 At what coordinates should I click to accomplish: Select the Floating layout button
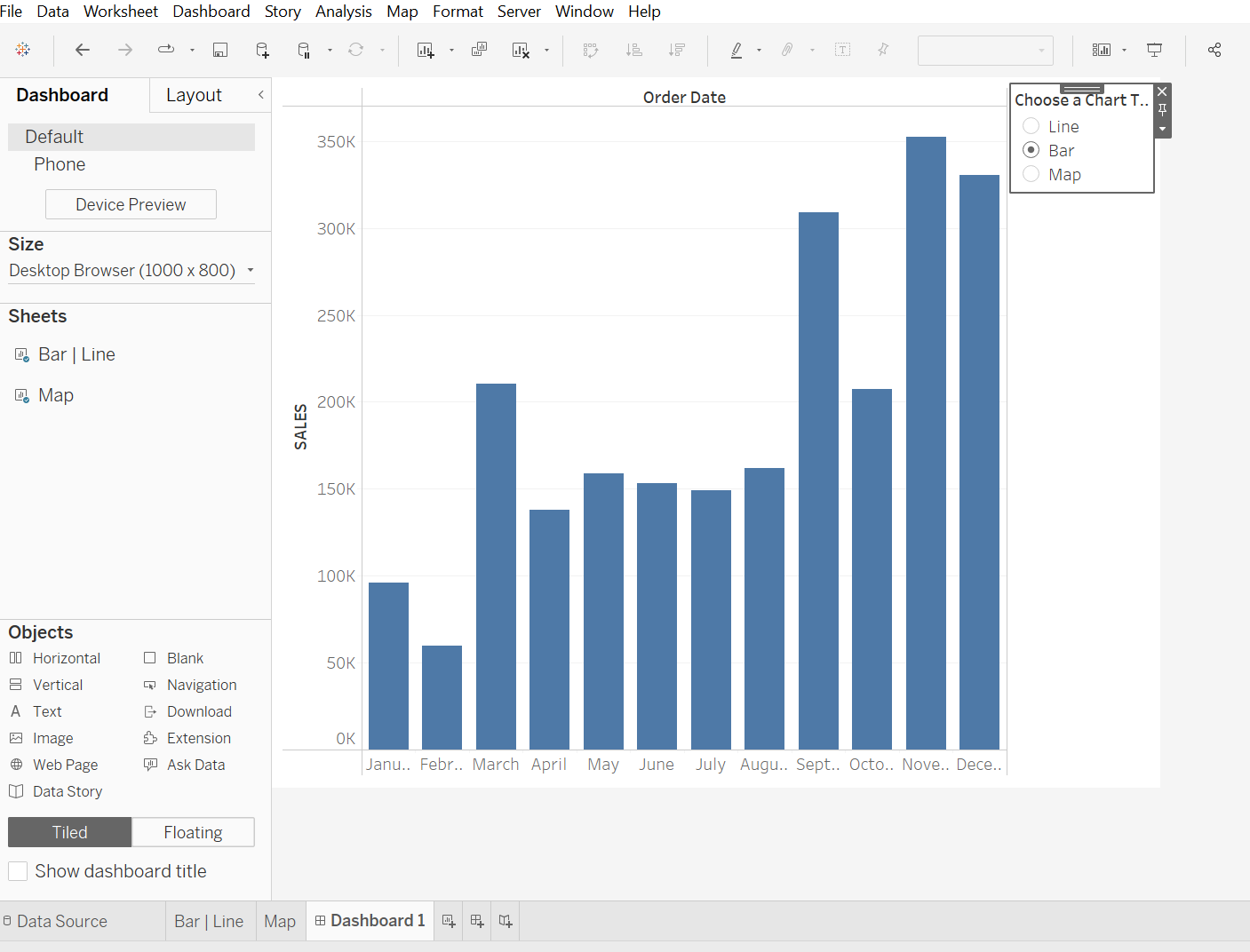193,832
